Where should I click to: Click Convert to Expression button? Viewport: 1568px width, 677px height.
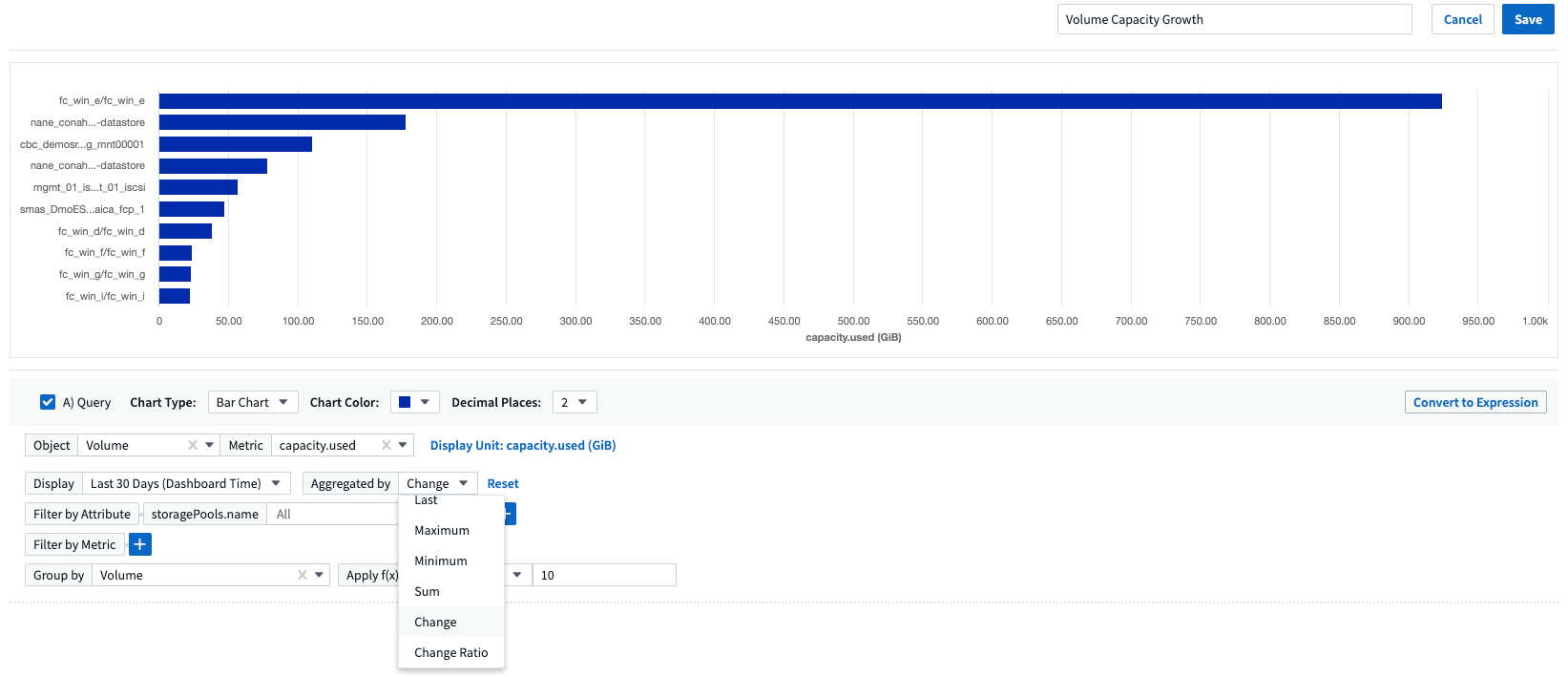1474,402
